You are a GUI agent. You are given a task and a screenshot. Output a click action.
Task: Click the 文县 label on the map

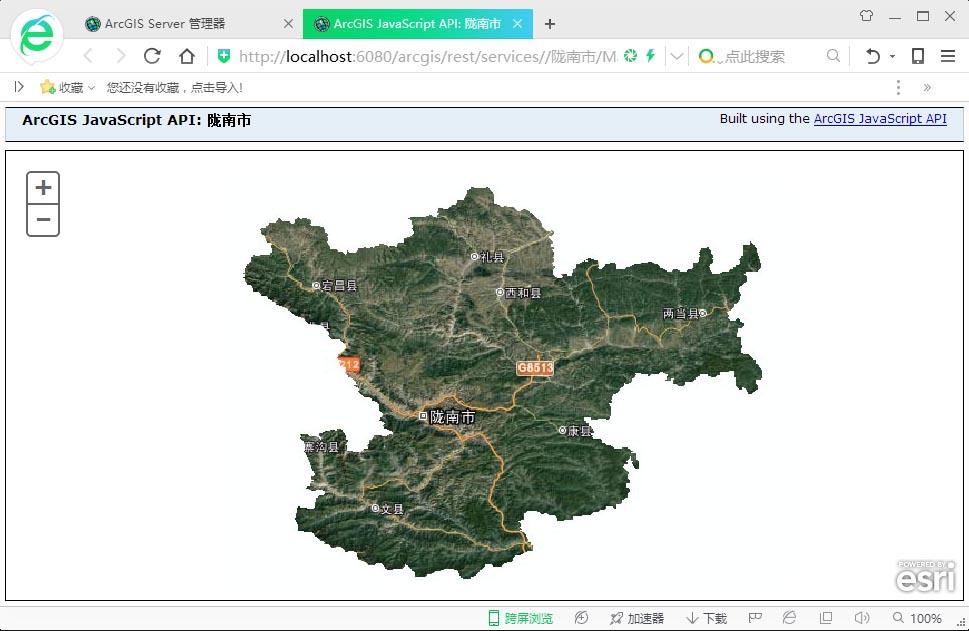(x=392, y=509)
